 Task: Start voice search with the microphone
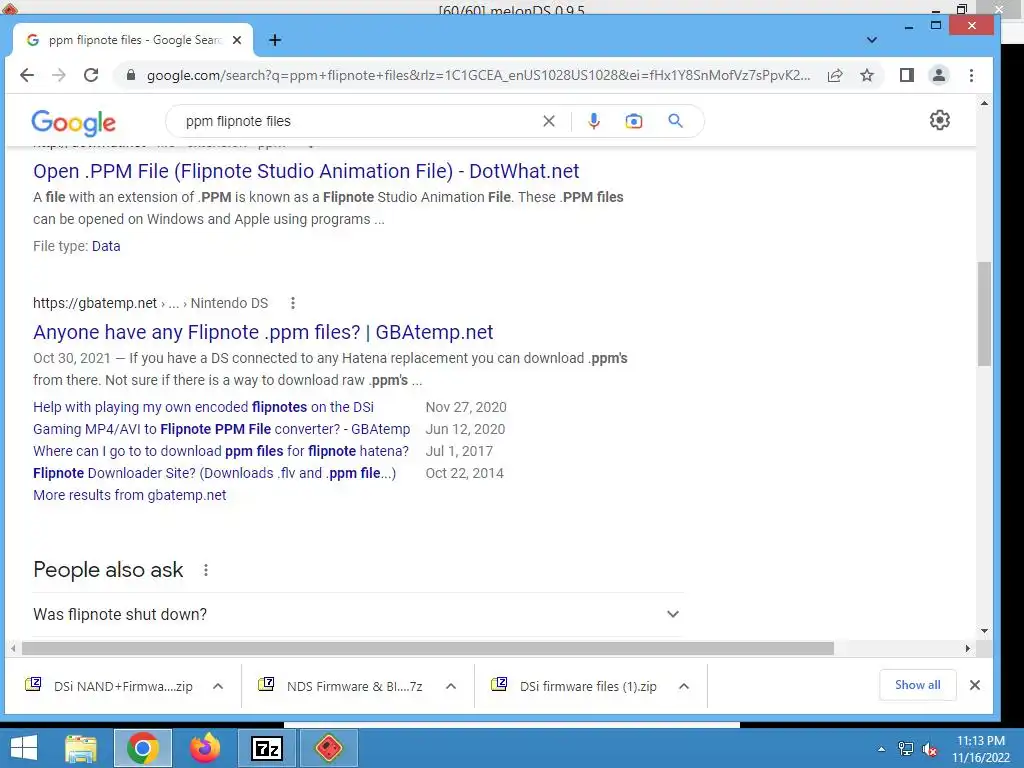593,121
